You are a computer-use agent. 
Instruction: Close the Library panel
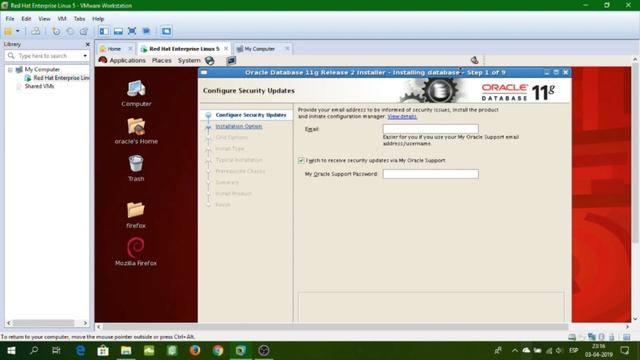click(87, 44)
